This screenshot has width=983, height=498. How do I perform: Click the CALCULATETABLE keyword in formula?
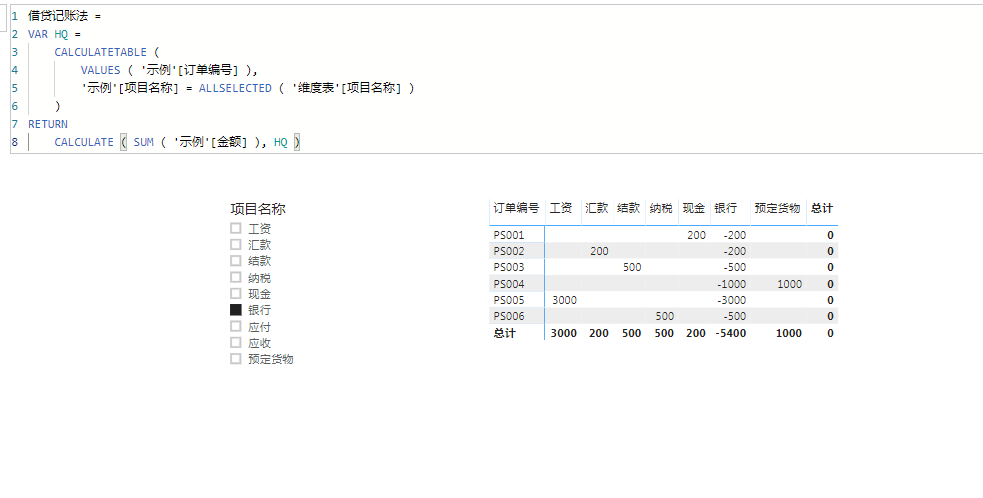coord(100,52)
